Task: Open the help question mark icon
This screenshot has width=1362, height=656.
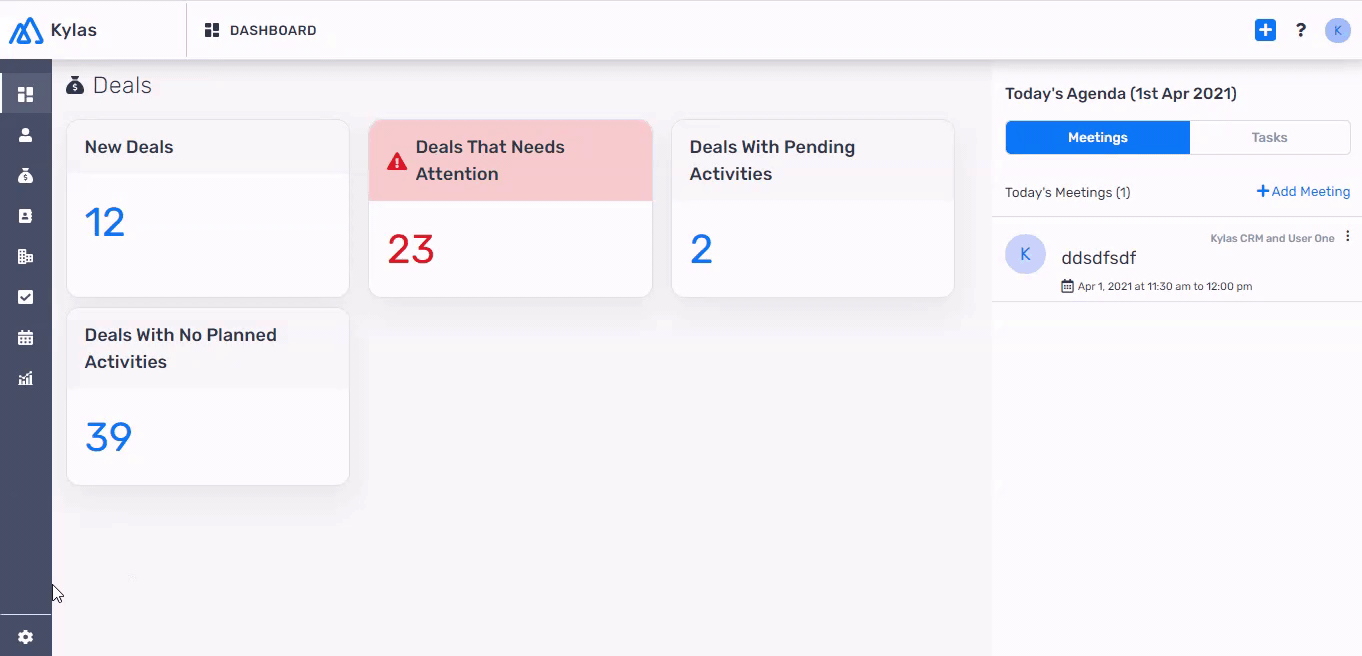Action: coord(1301,30)
